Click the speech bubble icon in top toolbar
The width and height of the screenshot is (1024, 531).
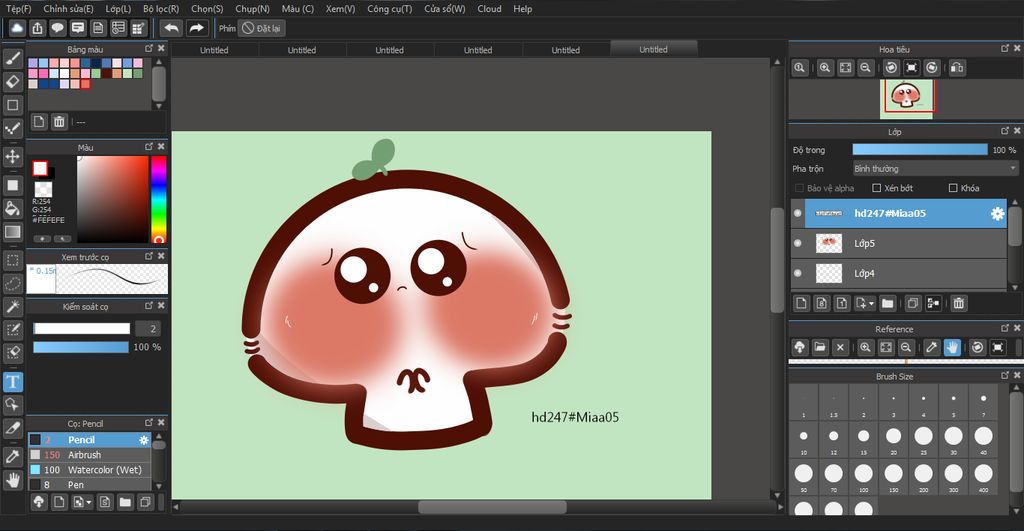pos(57,28)
